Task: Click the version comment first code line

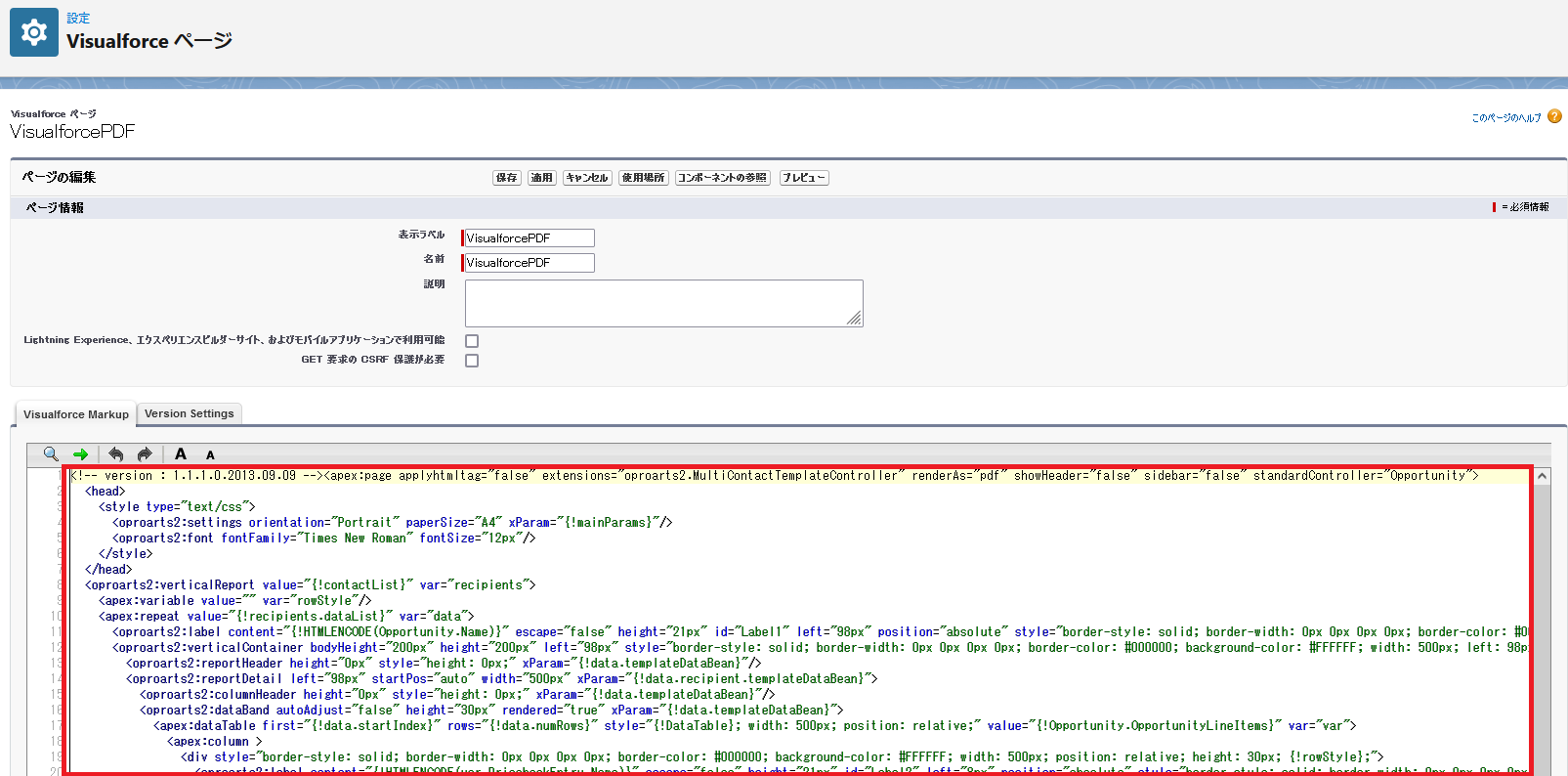Action: pos(776,476)
